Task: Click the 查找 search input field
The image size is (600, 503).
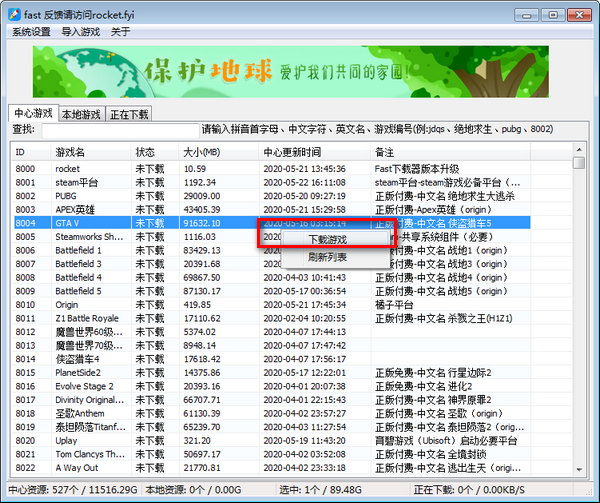Action: tap(115, 130)
